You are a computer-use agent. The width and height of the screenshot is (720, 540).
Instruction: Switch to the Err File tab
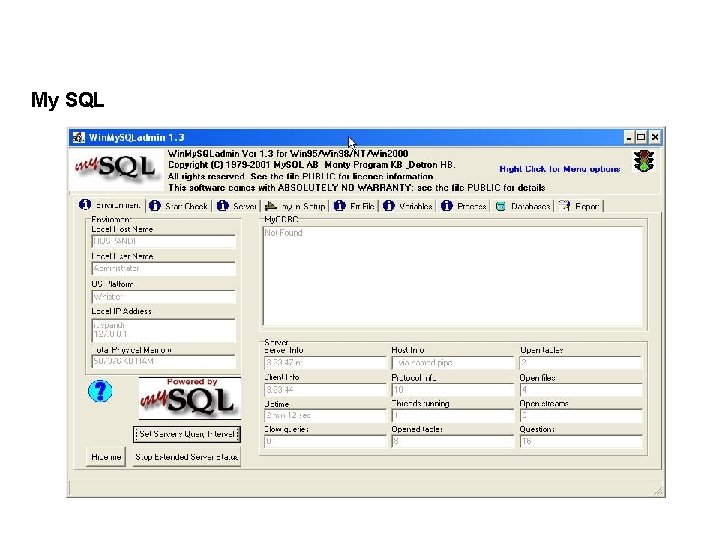click(x=354, y=206)
